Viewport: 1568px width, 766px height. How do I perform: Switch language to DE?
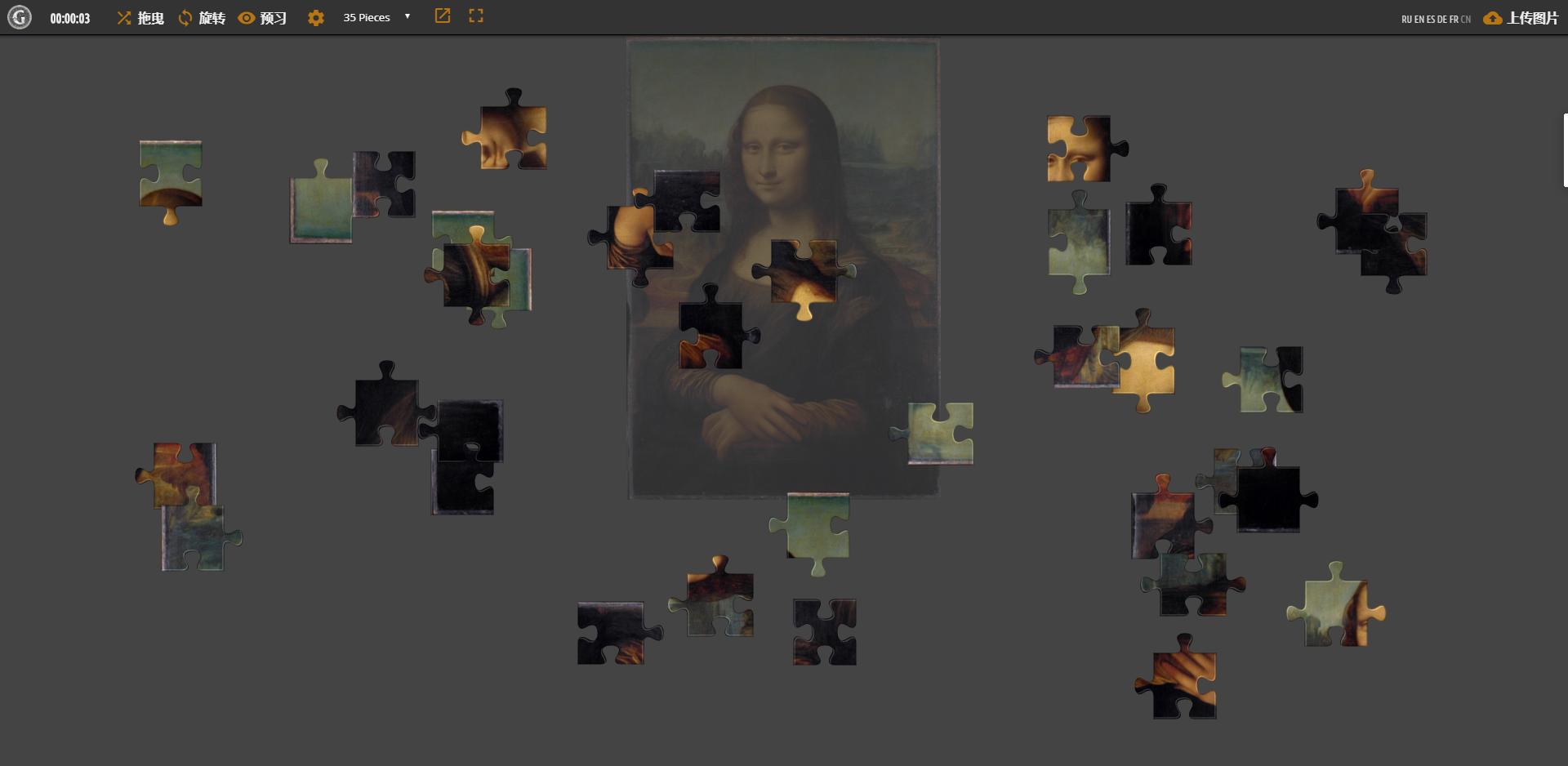1442,19
